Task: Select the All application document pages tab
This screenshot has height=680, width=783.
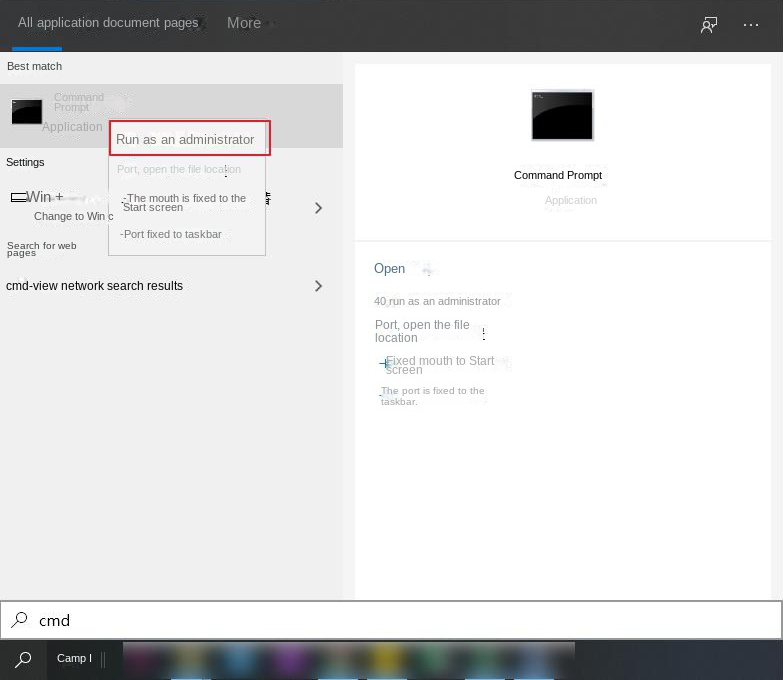Action: (108, 23)
